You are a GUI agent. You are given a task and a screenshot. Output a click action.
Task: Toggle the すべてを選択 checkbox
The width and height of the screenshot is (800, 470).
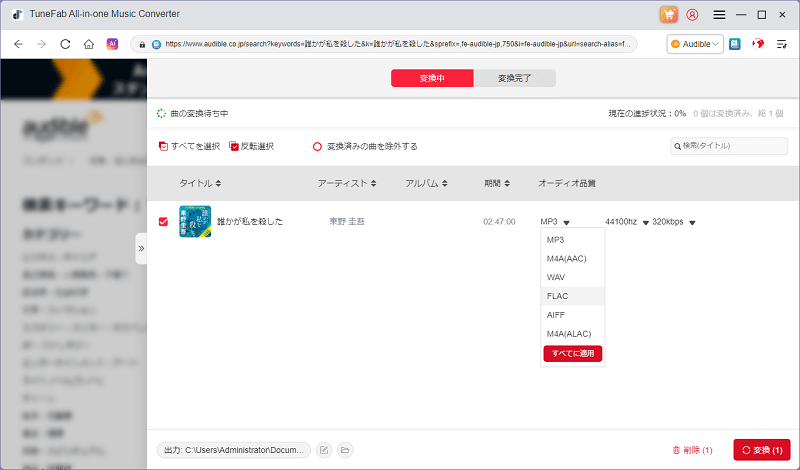pyautogui.click(x=164, y=146)
